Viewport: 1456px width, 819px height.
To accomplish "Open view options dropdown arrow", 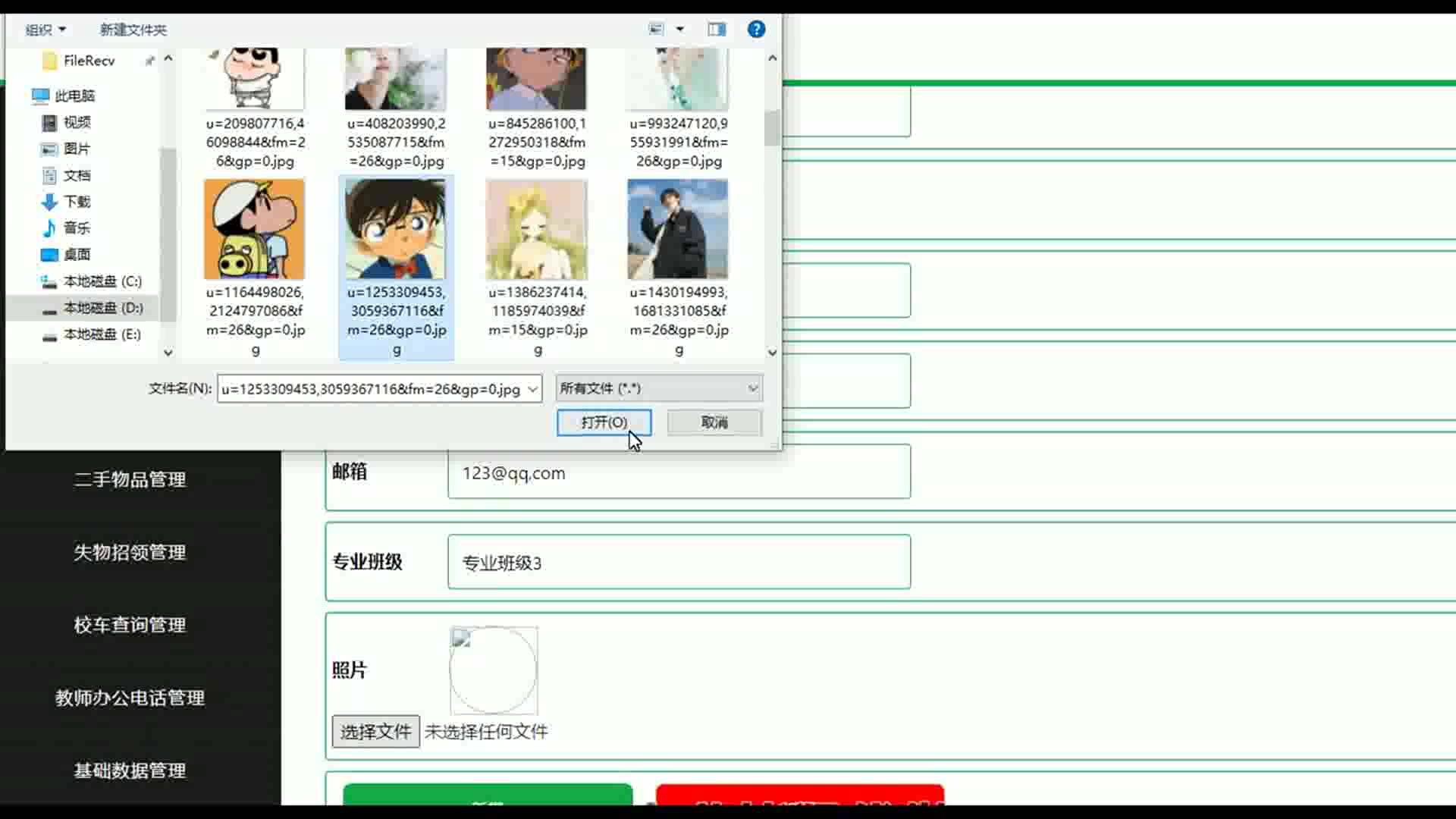I will pos(680,30).
